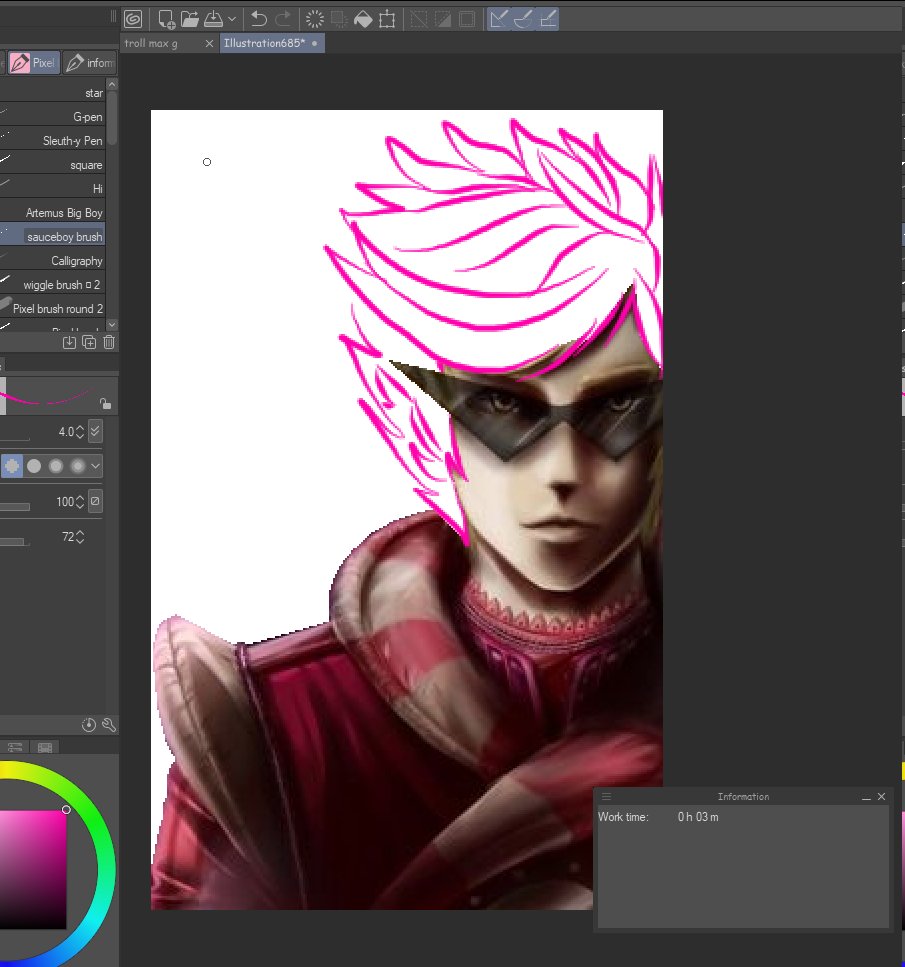Adjust stepper showing value 72
The width and height of the screenshot is (905, 967).
80,537
